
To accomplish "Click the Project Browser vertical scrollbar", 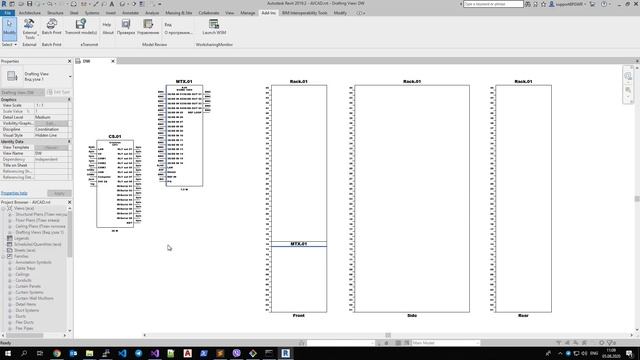I will click(x=69, y=234).
